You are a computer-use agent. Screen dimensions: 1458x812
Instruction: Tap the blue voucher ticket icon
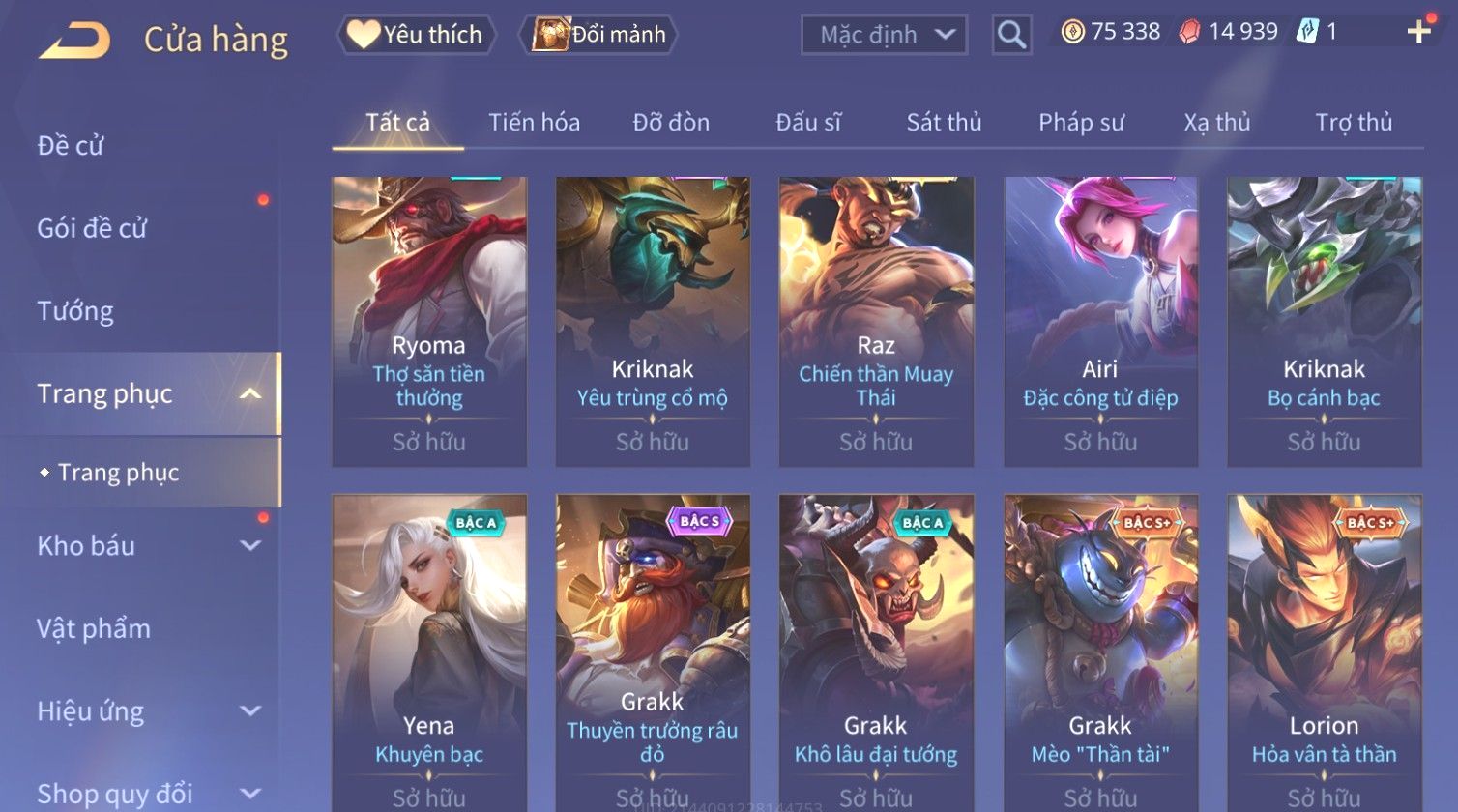(x=1307, y=32)
